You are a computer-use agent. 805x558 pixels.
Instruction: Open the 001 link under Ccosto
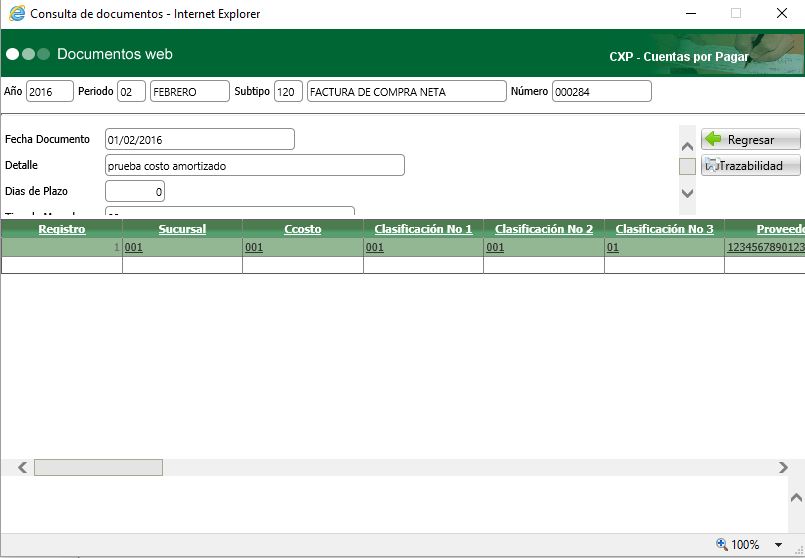tap(254, 247)
